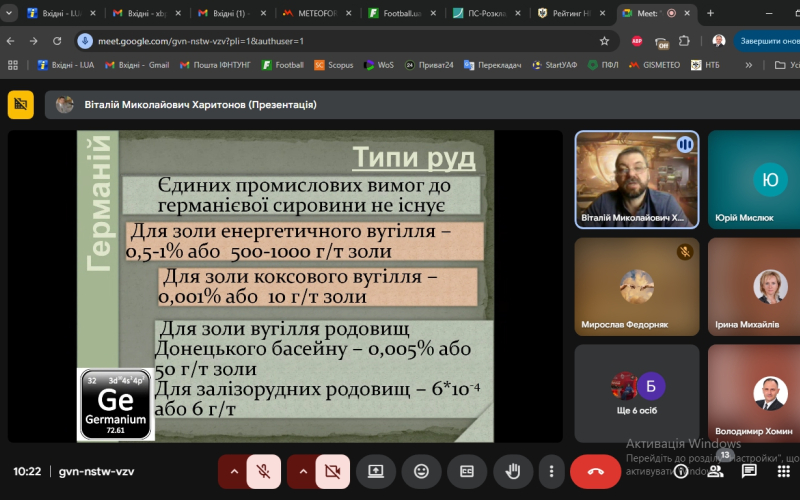Toggle closed captions
This screenshot has width=800, height=500.
(467, 471)
